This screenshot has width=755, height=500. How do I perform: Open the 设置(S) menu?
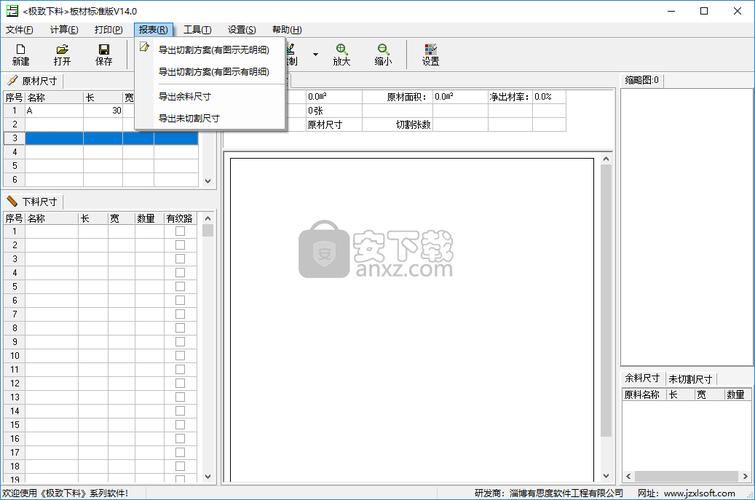(x=242, y=30)
